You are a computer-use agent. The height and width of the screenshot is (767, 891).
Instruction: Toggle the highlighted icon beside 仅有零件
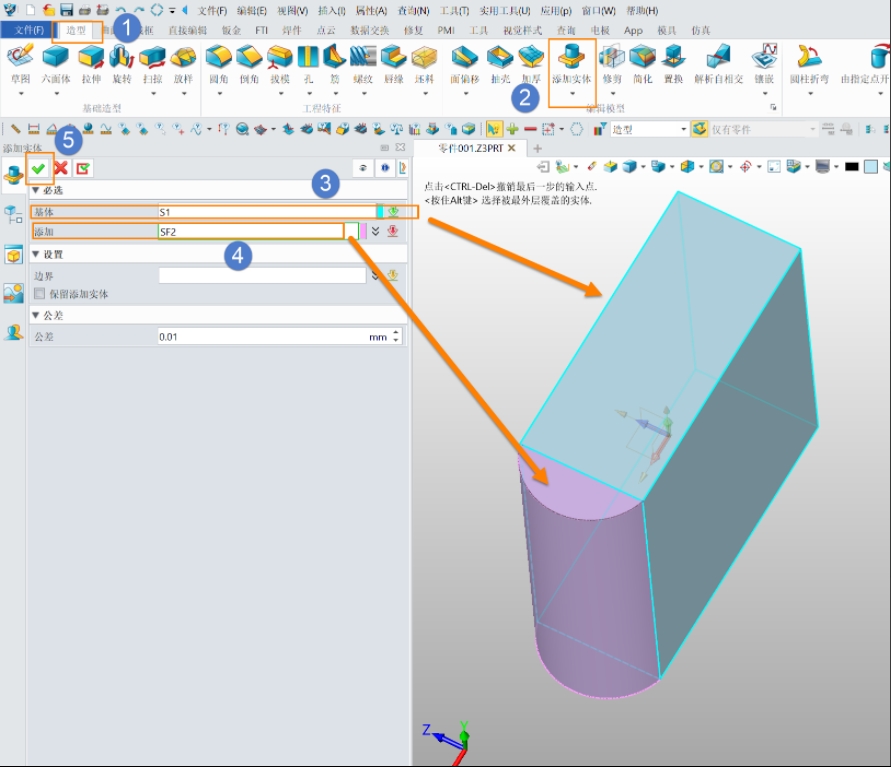(700, 129)
